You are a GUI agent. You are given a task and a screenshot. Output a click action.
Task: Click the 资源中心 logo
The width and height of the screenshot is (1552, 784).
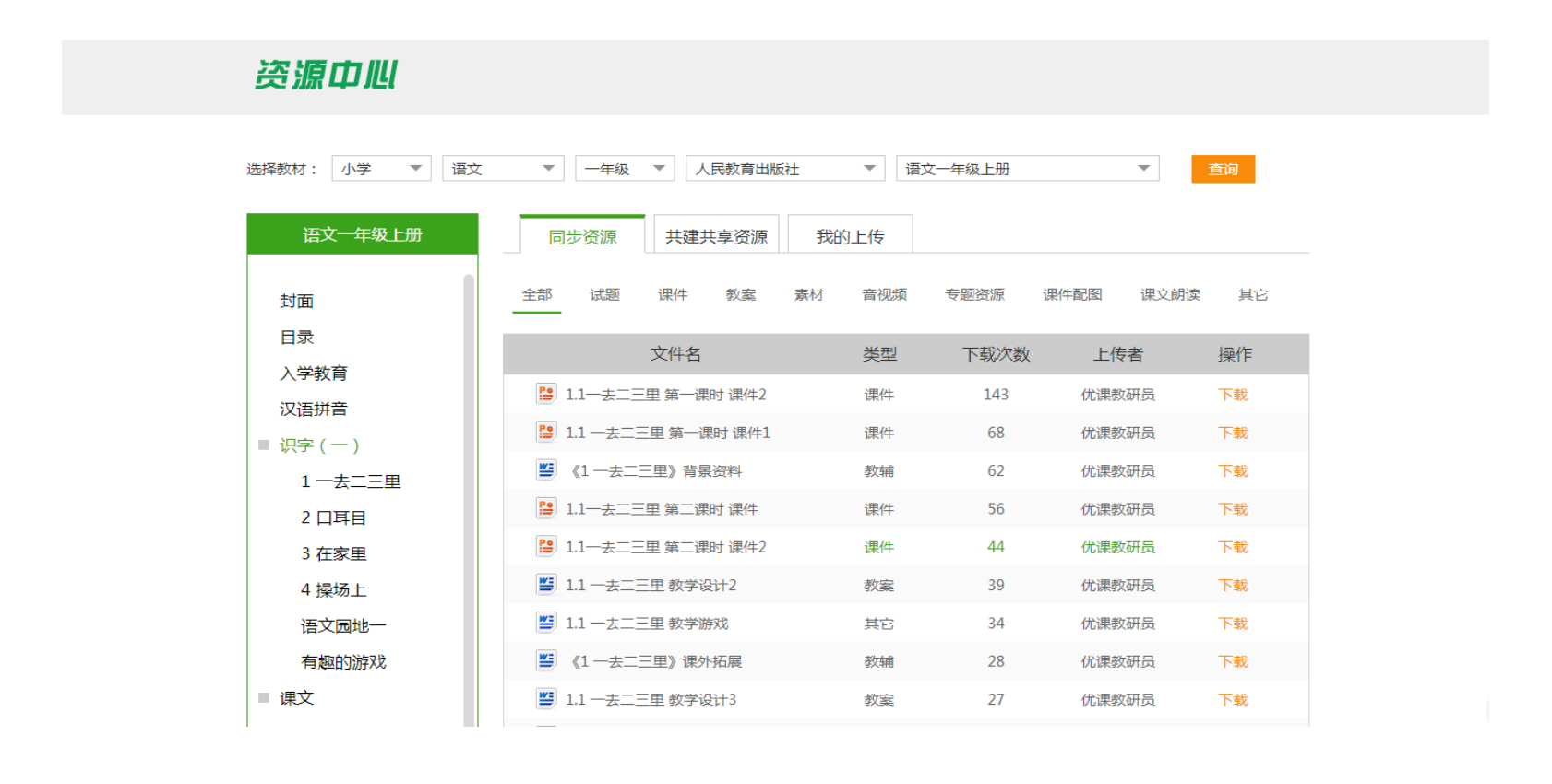[x=326, y=76]
